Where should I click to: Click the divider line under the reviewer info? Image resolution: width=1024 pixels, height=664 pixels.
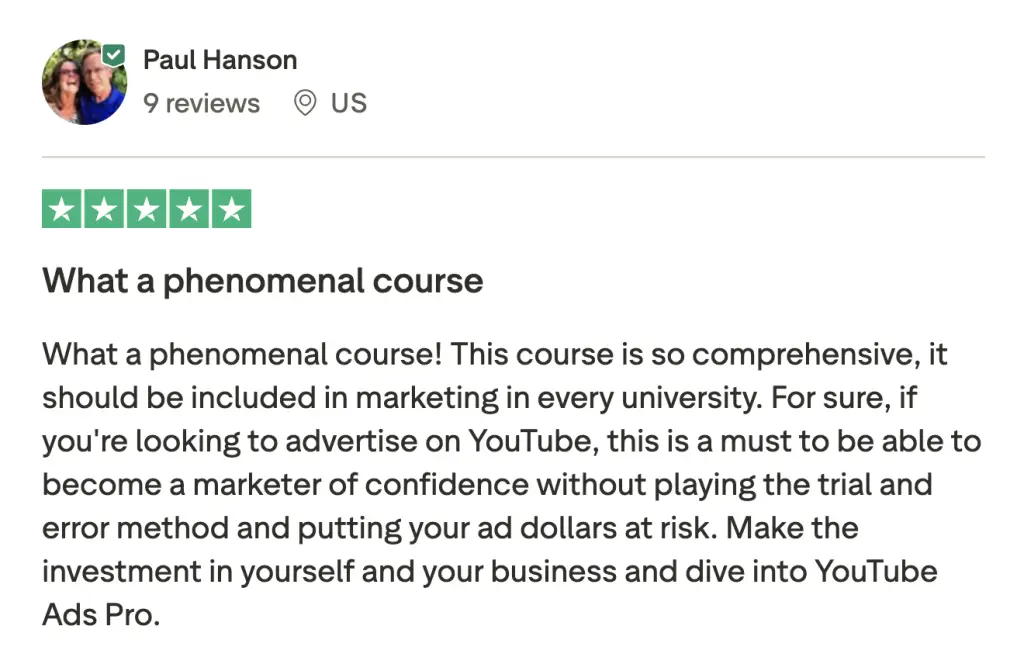[x=512, y=157]
